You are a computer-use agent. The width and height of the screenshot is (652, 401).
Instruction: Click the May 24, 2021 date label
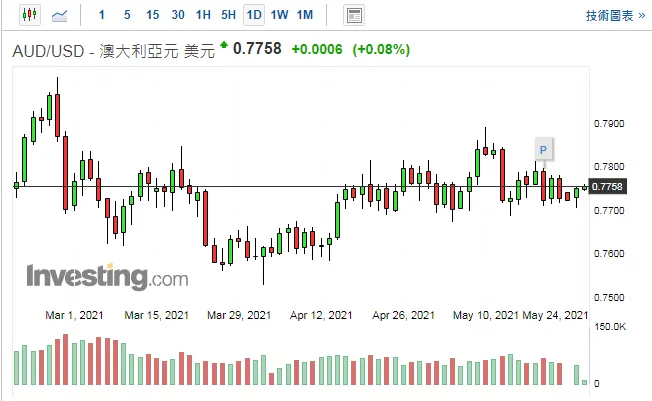(x=555, y=315)
